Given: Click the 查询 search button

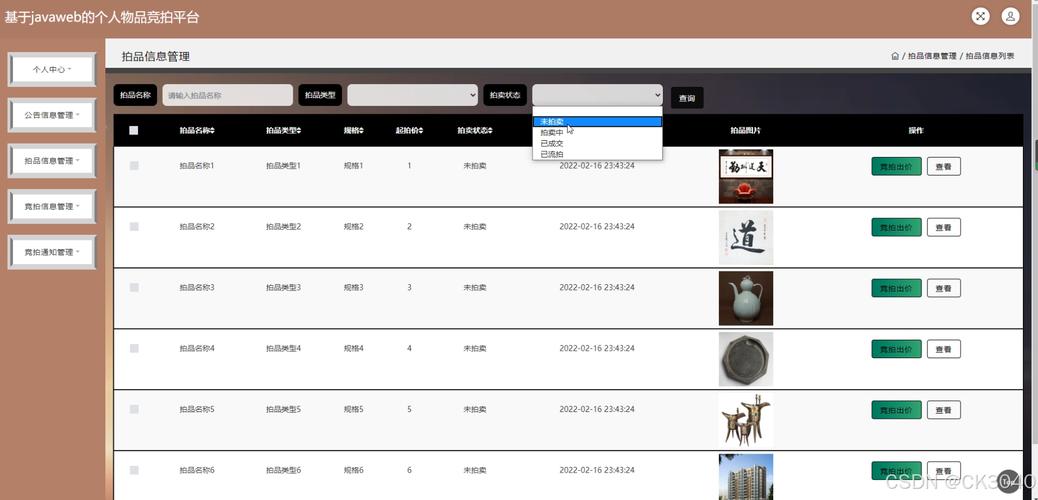Looking at the screenshot, I should click(x=687, y=98).
